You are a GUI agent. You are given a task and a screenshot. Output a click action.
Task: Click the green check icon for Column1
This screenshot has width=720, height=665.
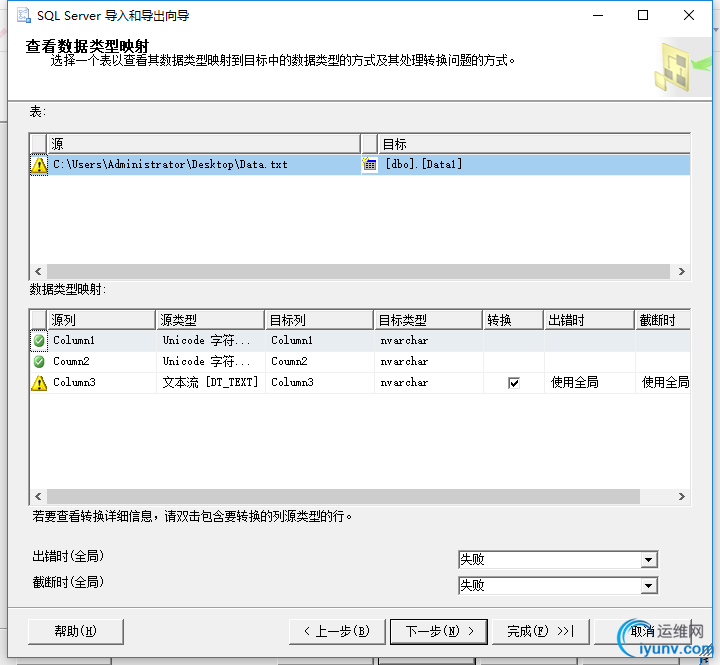click(39, 341)
